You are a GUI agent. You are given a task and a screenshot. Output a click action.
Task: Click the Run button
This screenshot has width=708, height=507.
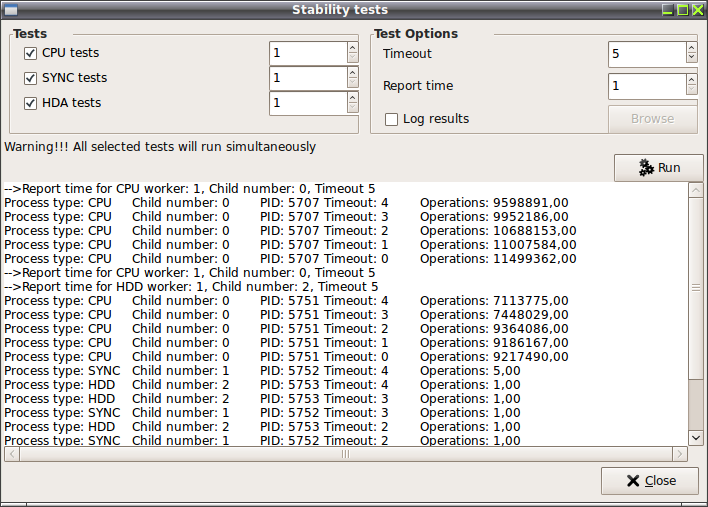tap(659, 168)
